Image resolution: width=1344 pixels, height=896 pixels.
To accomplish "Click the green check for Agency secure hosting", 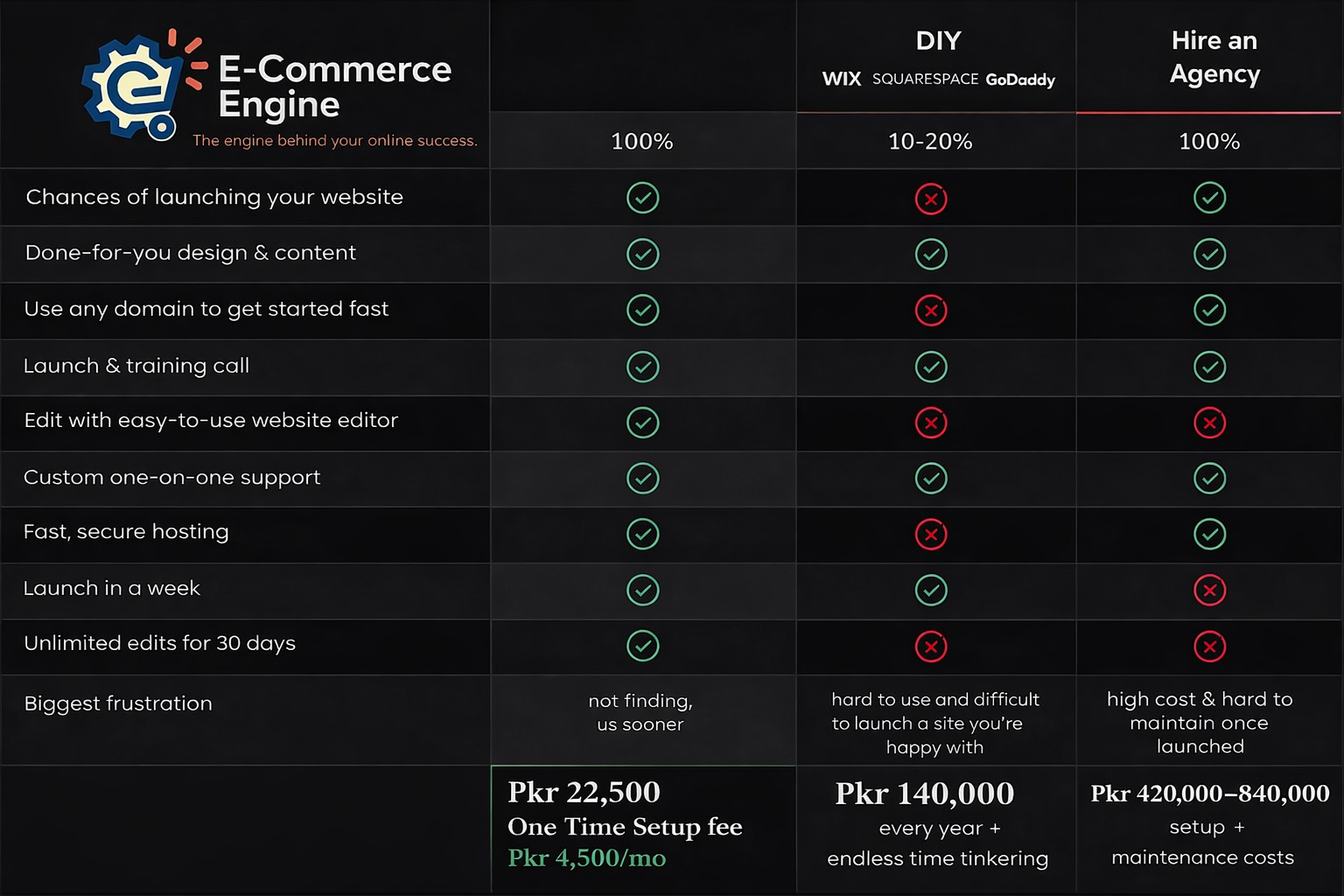I will coord(1209,534).
